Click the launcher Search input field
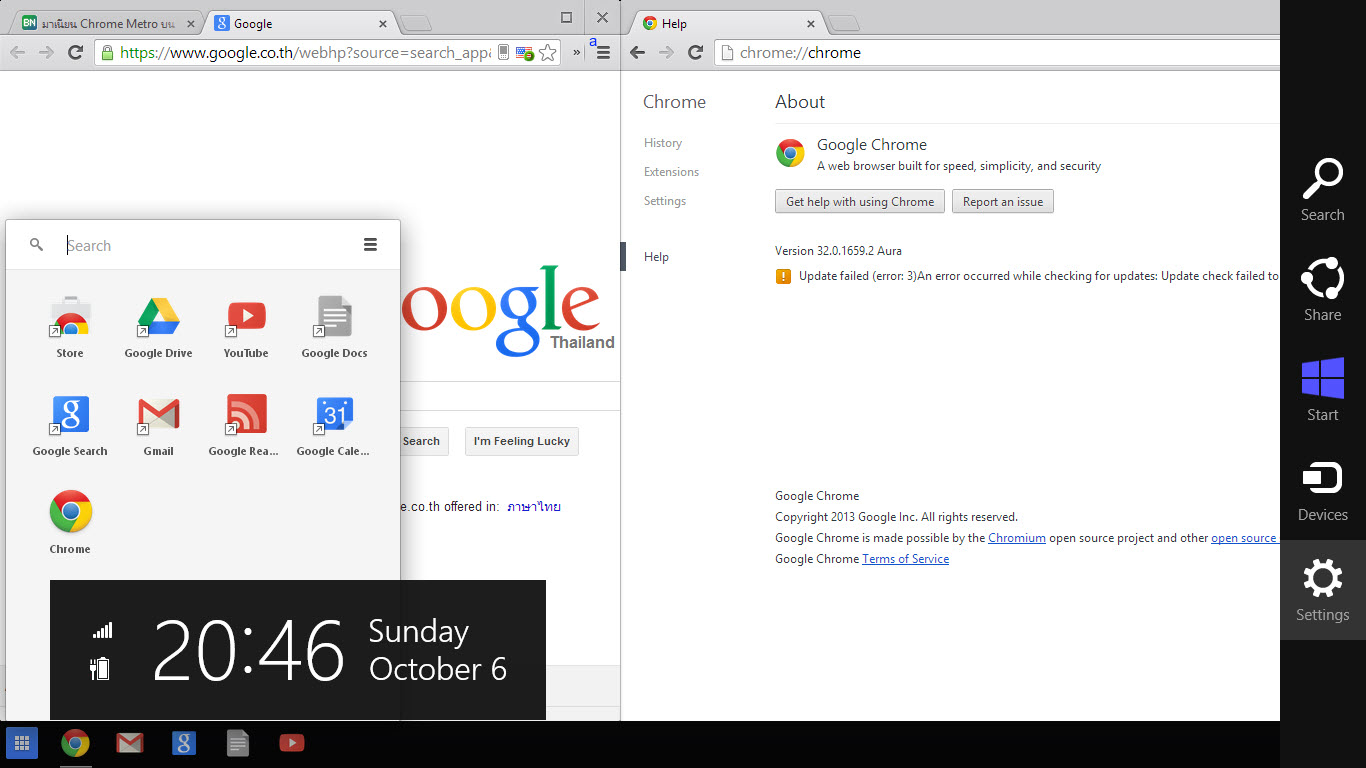Screen dimensions: 1366x768 (205, 245)
